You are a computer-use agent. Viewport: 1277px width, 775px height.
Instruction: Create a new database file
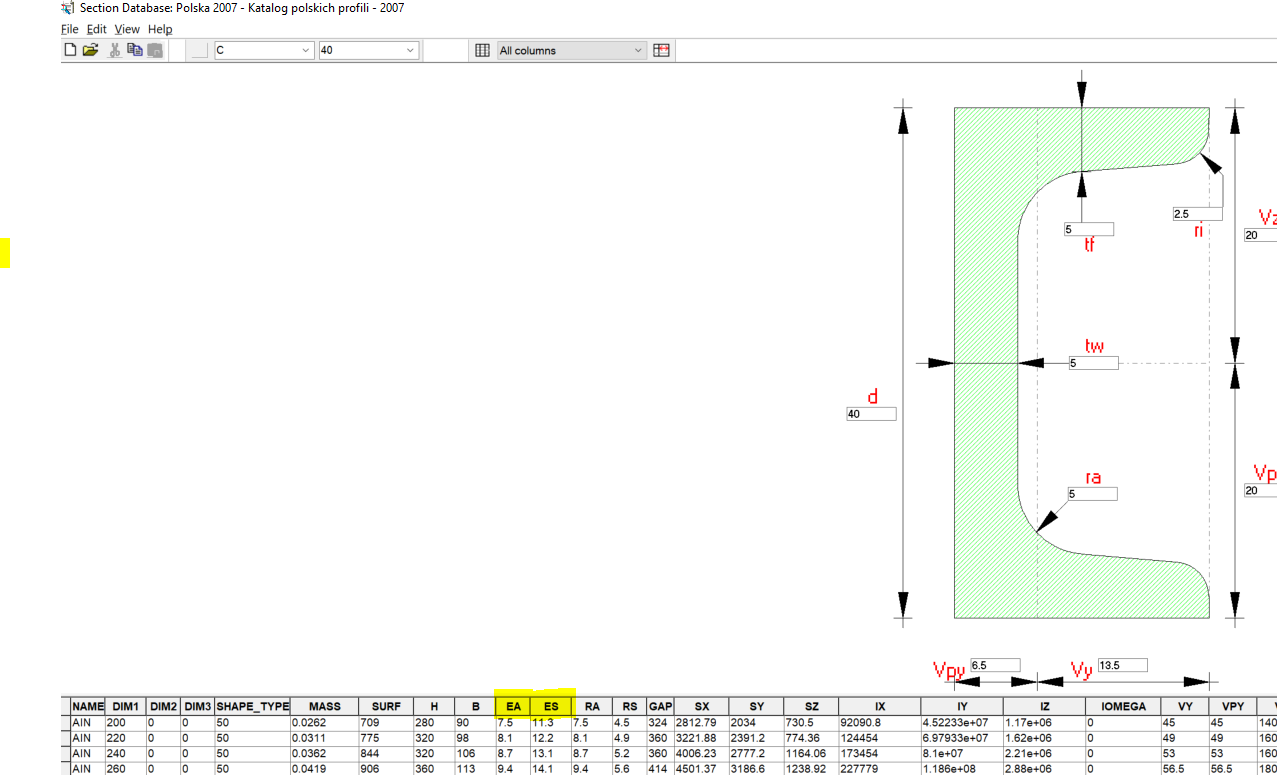click(x=70, y=50)
